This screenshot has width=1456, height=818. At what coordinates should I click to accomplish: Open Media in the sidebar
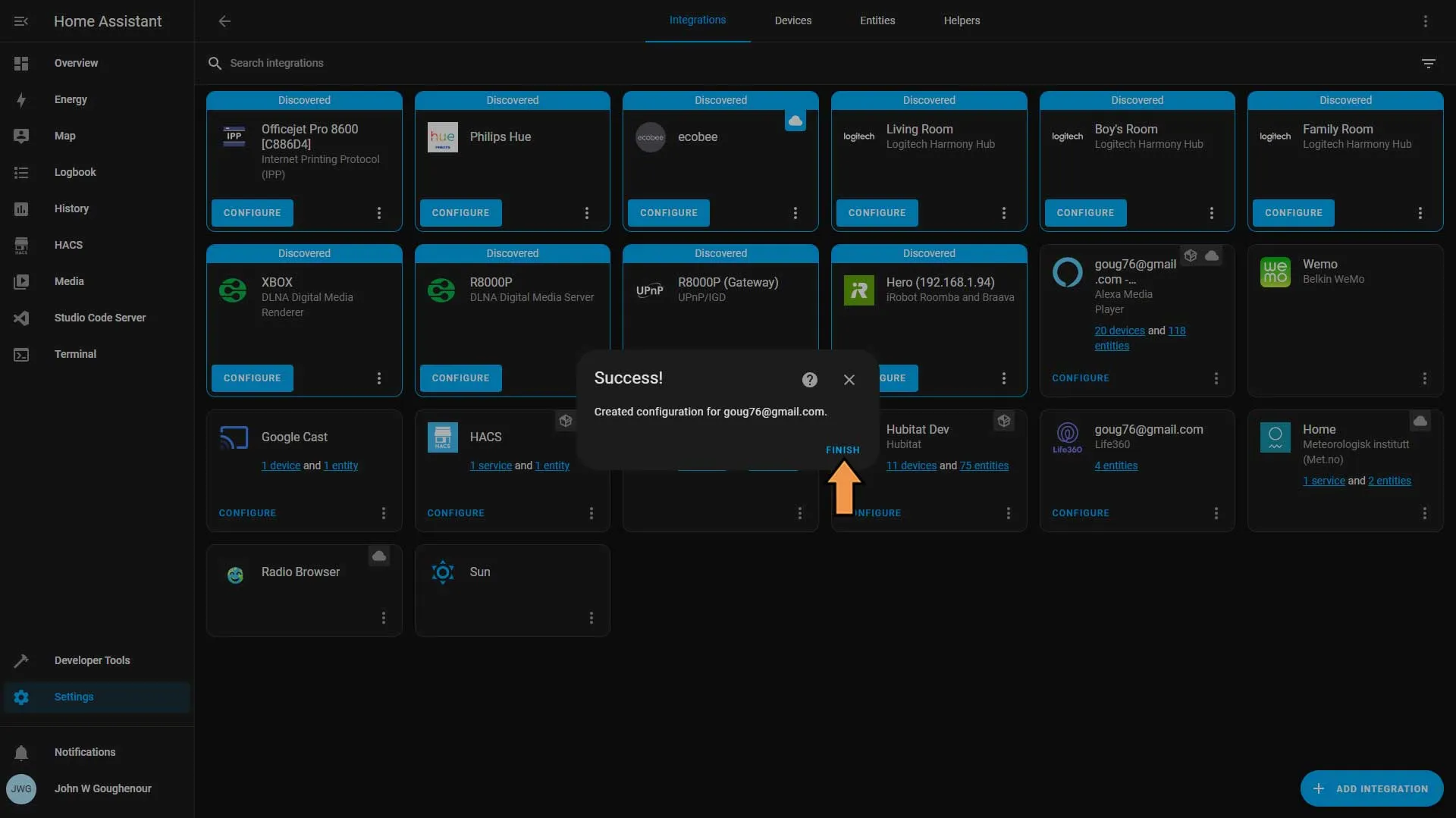coord(97,281)
